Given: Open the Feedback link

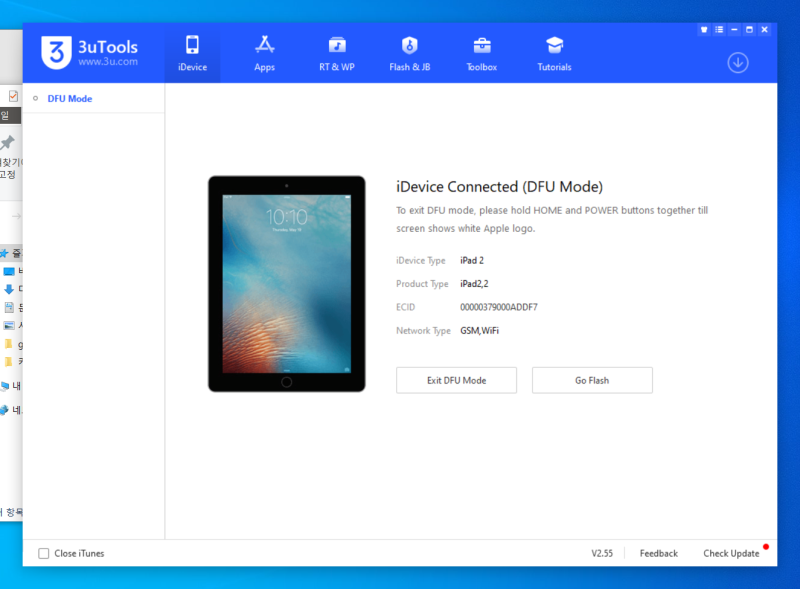Looking at the screenshot, I should 658,552.
